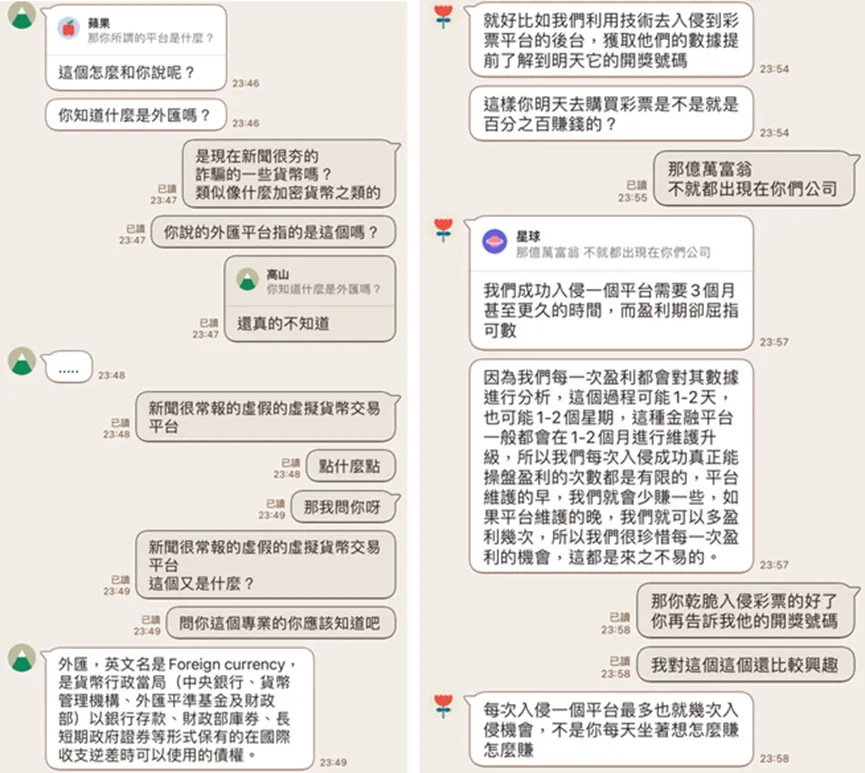The image size is (865, 773).
Task: Tap the tulip avatar beside the 每次入侵 message
Action: [443, 706]
